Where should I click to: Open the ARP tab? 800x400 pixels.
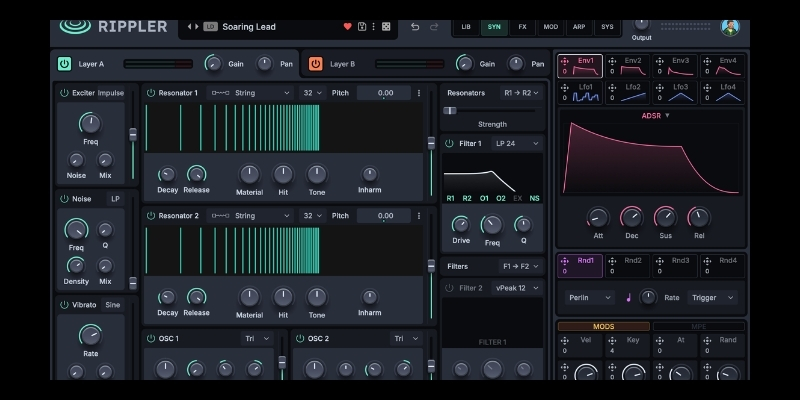pos(579,27)
